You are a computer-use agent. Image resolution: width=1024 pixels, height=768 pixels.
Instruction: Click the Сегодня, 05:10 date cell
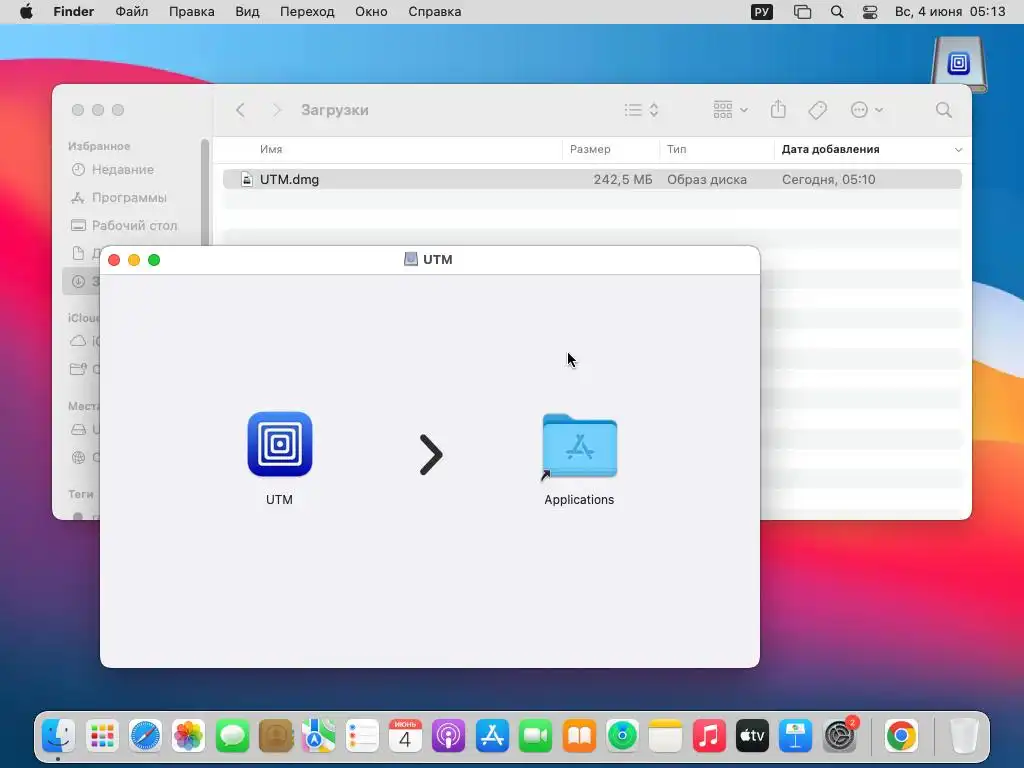[828, 180]
